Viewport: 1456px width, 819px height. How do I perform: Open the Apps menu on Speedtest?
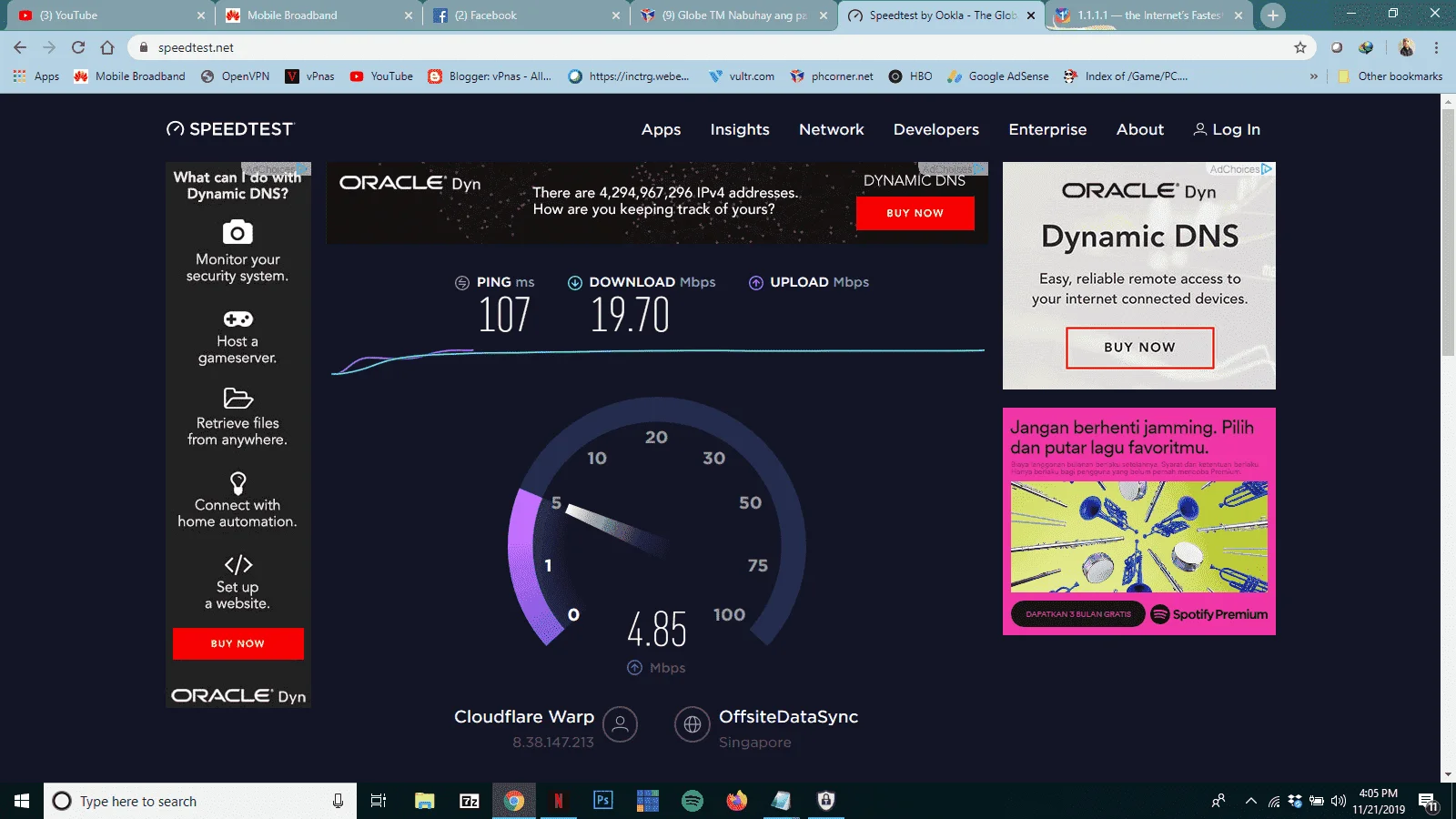point(661,129)
